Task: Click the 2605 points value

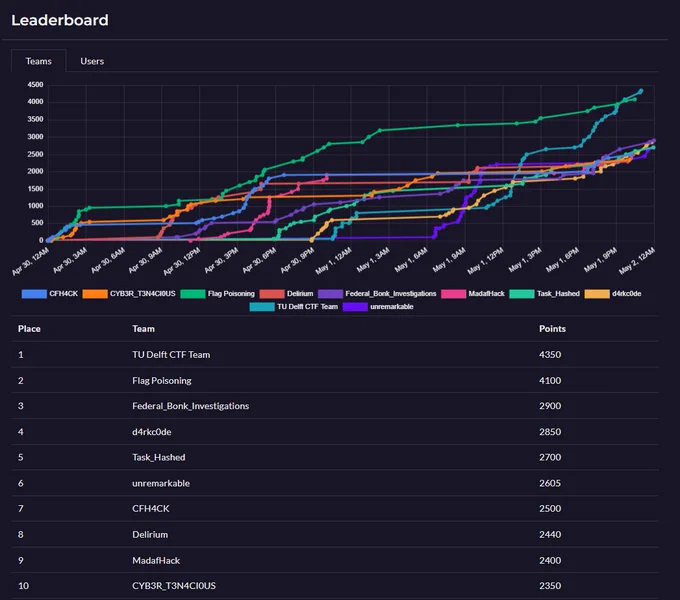Action: (x=550, y=483)
